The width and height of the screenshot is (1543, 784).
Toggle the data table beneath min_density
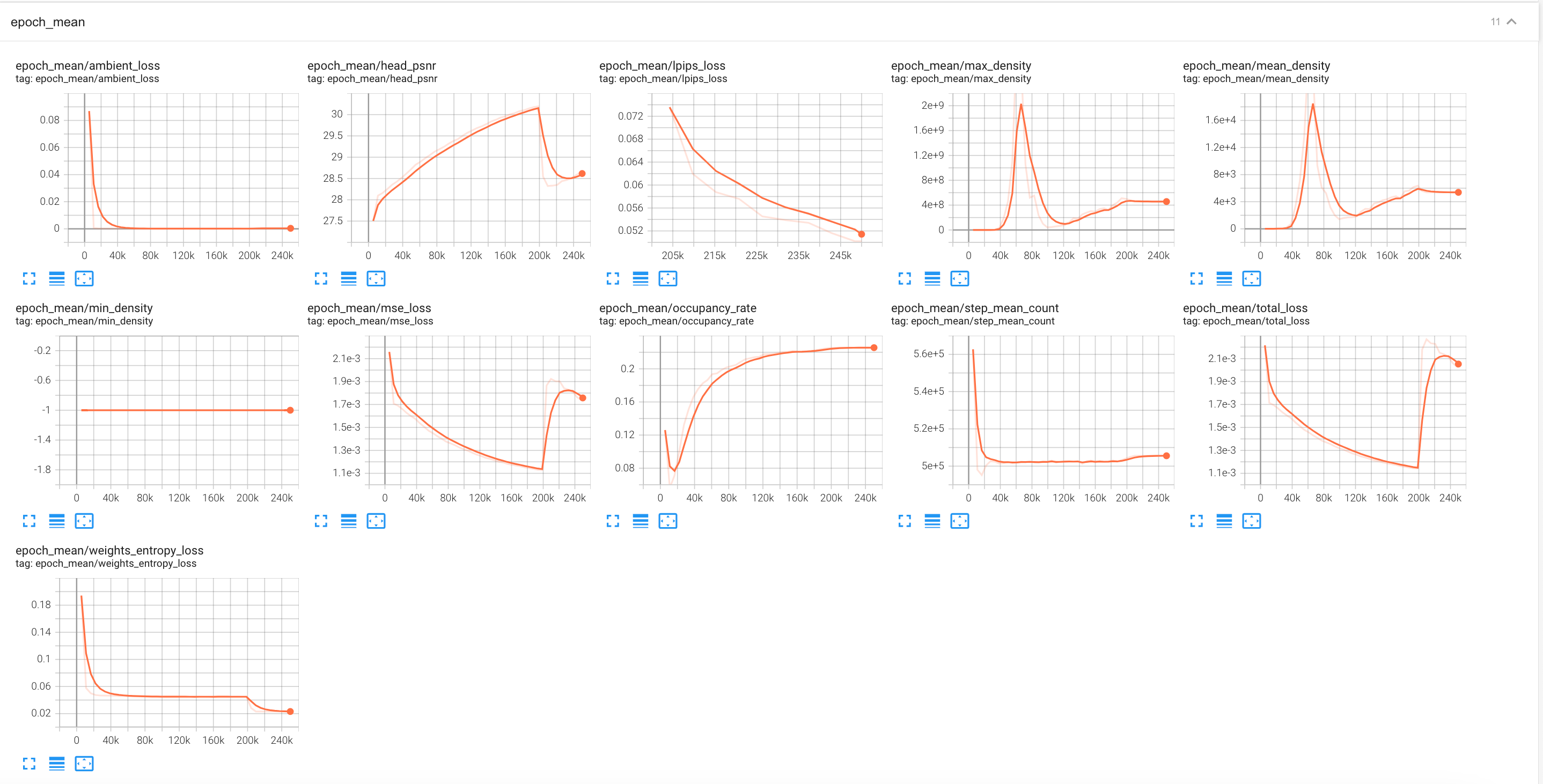click(57, 521)
